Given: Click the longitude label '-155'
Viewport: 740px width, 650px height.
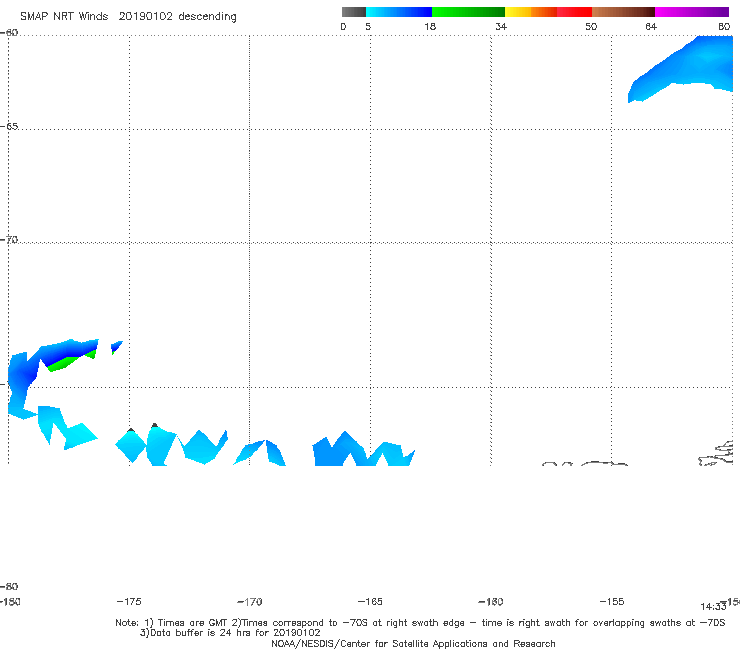Looking at the screenshot, I should (x=612, y=601).
